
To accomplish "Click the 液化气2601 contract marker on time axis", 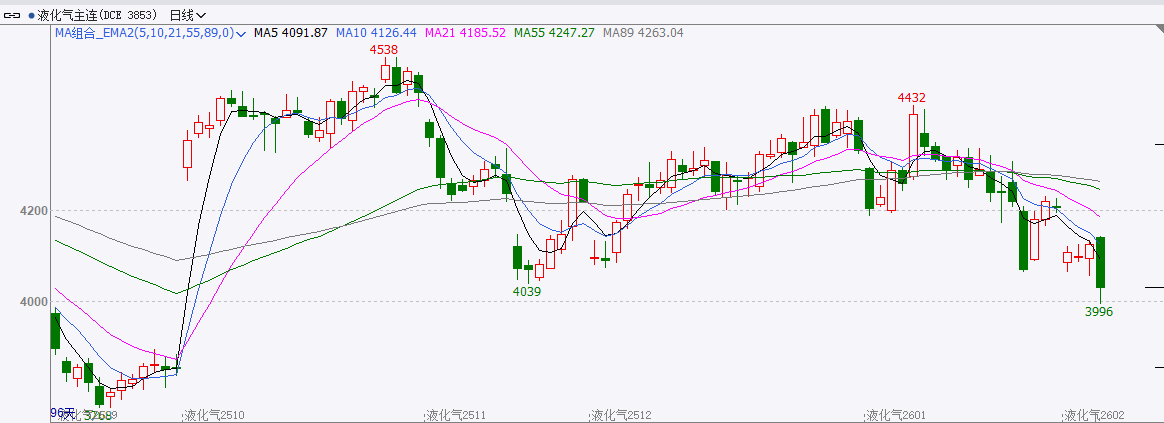I will tap(896, 415).
